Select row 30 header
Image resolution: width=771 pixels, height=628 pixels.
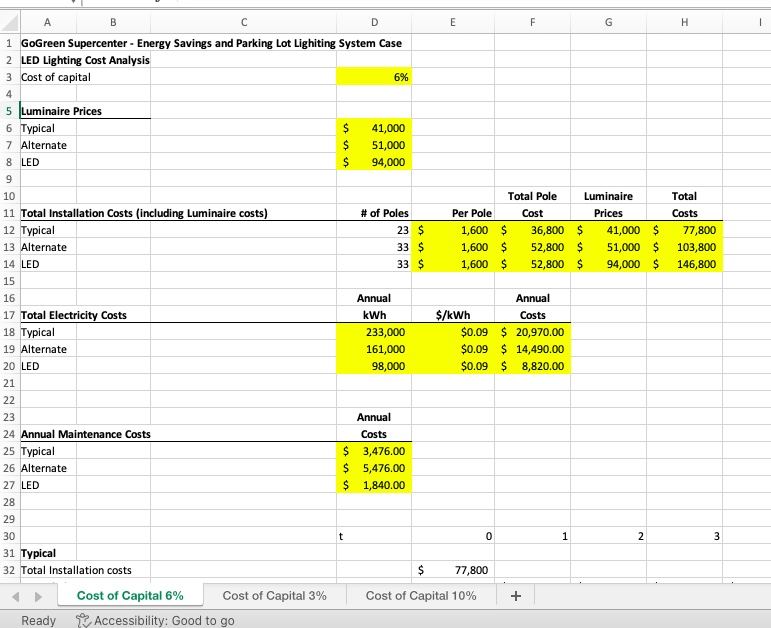click(x=9, y=536)
